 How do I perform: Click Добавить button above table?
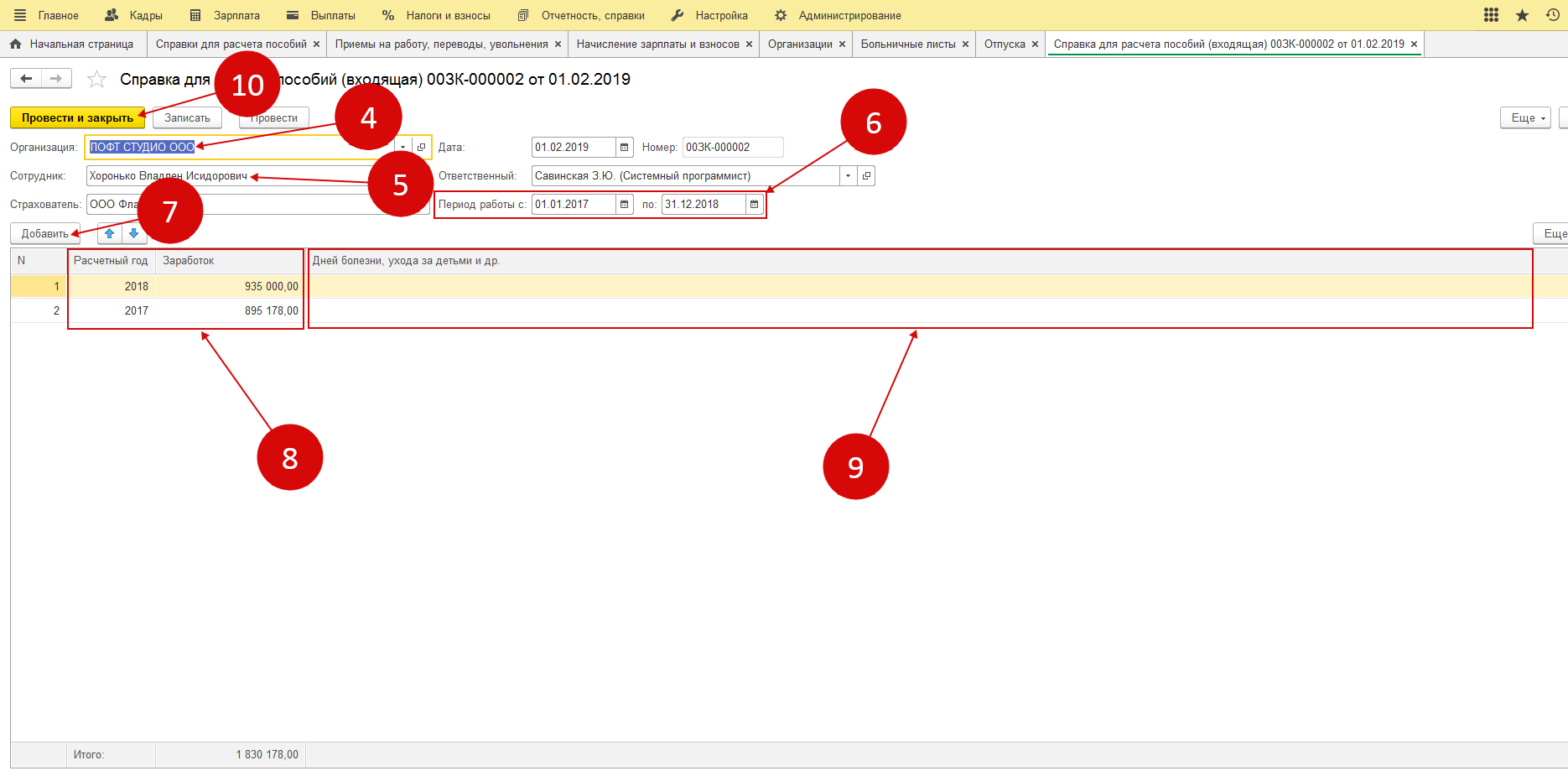point(45,234)
